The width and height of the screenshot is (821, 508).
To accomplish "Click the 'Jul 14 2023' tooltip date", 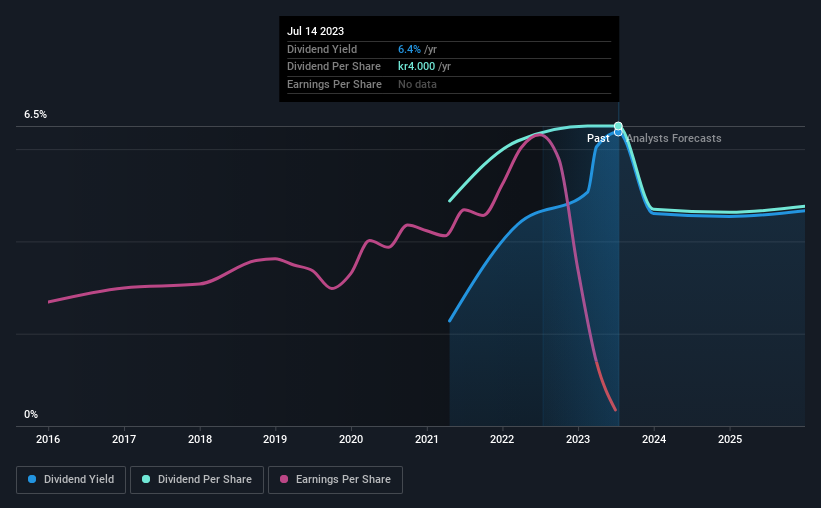I will pyautogui.click(x=315, y=31).
